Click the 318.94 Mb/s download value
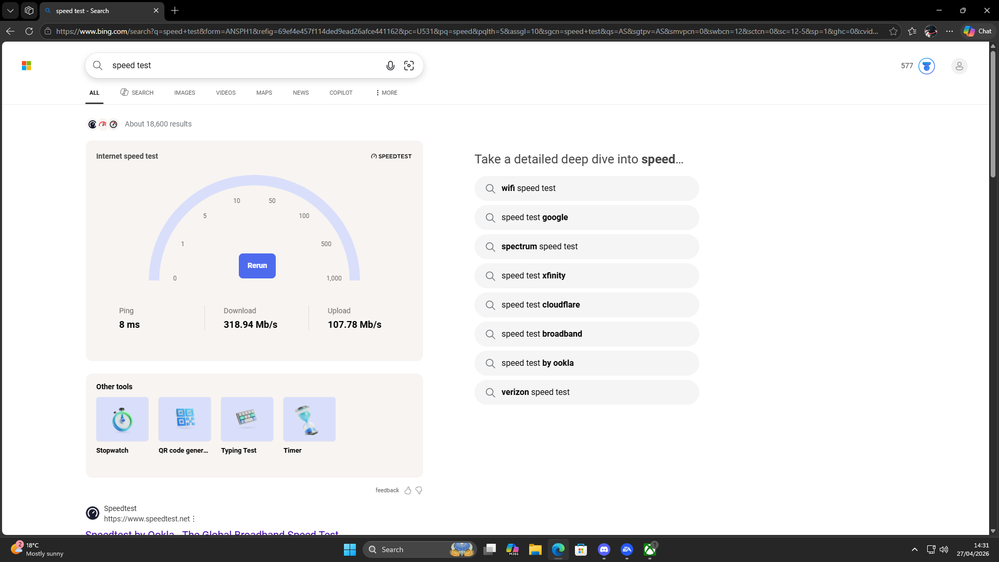999x562 pixels. point(250,324)
